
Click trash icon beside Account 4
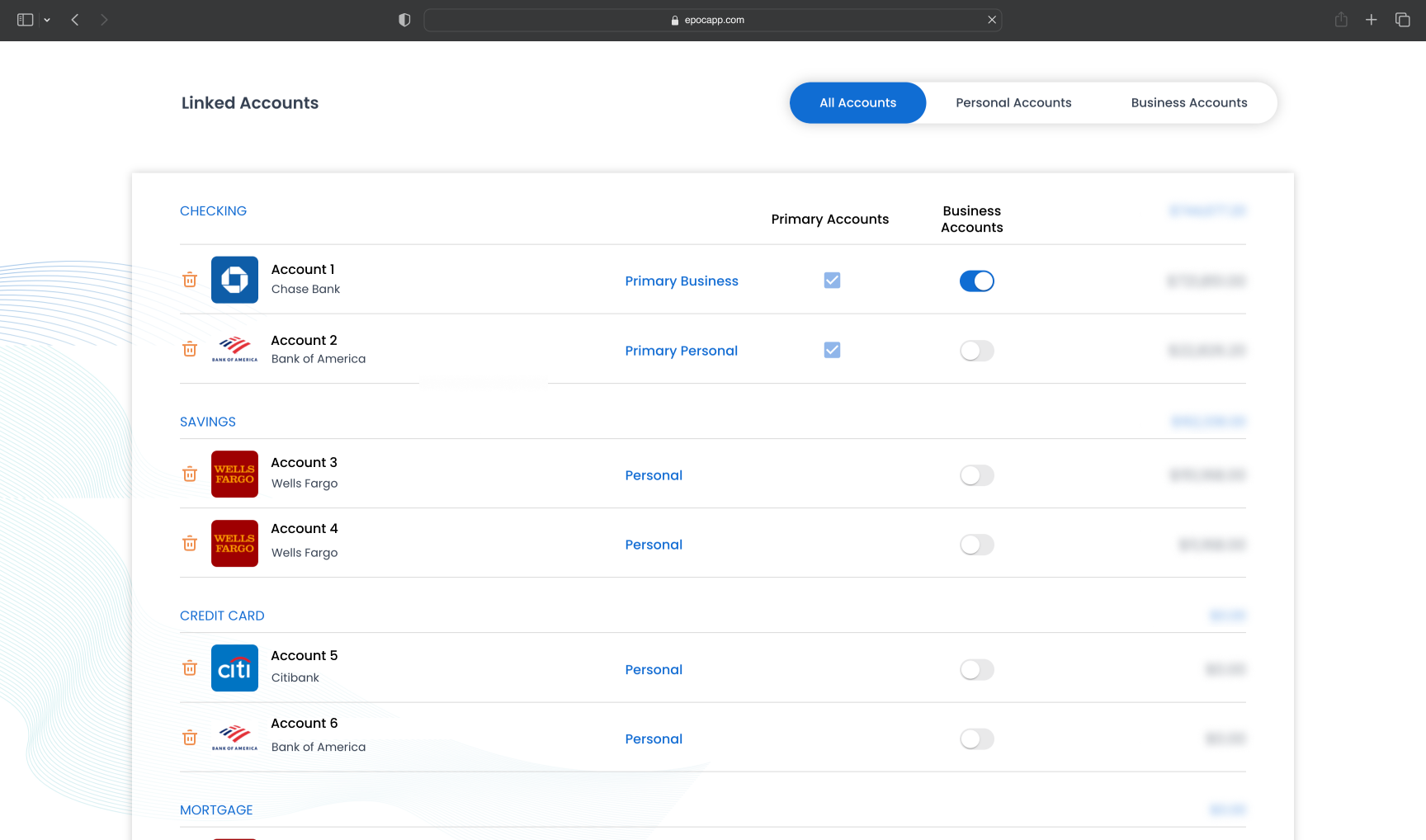(x=190, y=543)
